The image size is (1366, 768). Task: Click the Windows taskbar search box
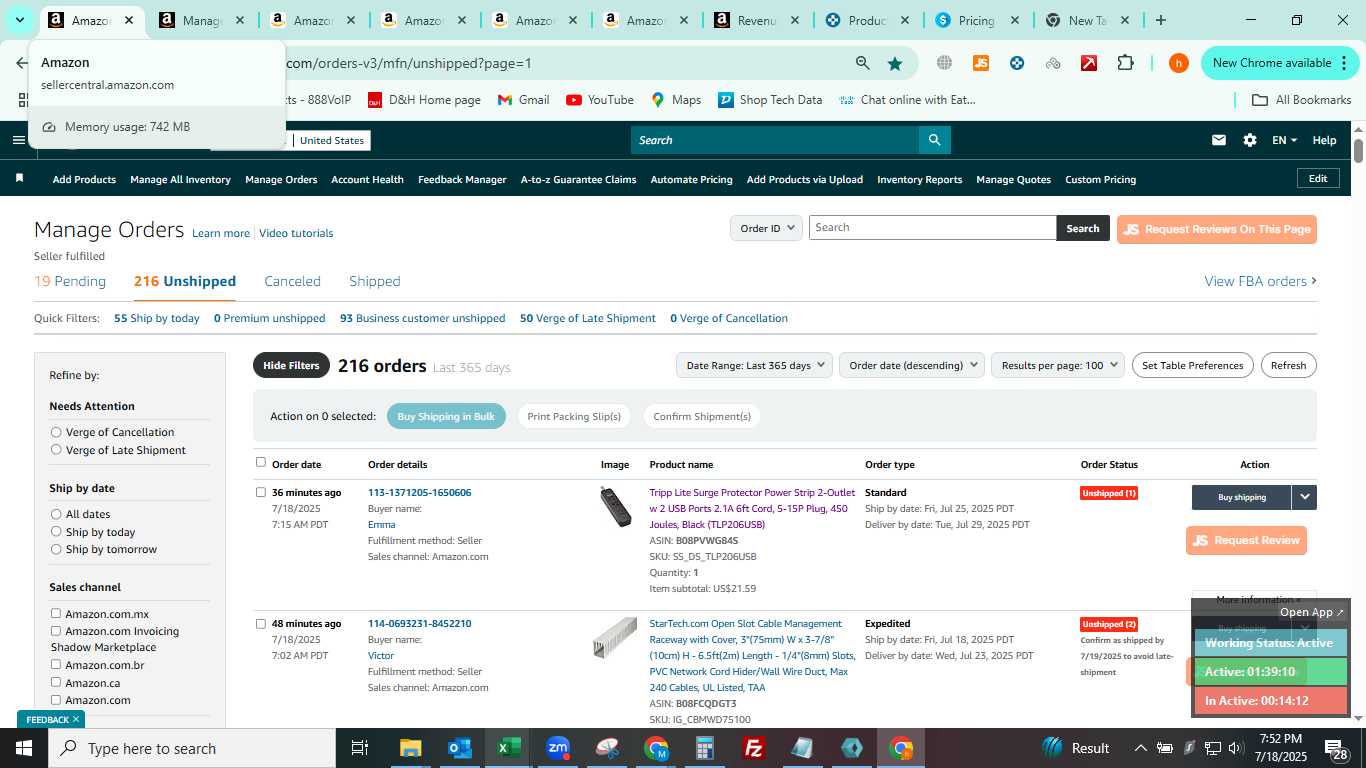pyautogui.click(x=191, y=748)
